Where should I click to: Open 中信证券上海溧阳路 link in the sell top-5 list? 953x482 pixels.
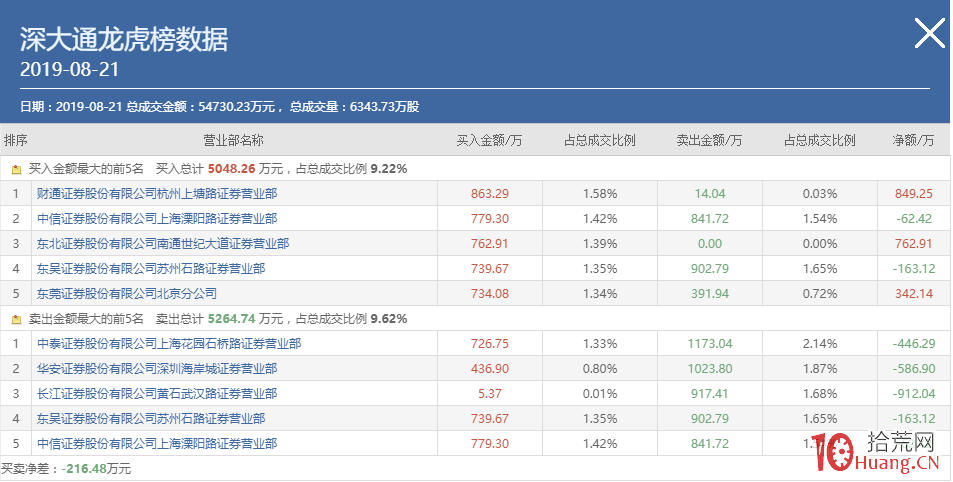click(x=157, y=444)
